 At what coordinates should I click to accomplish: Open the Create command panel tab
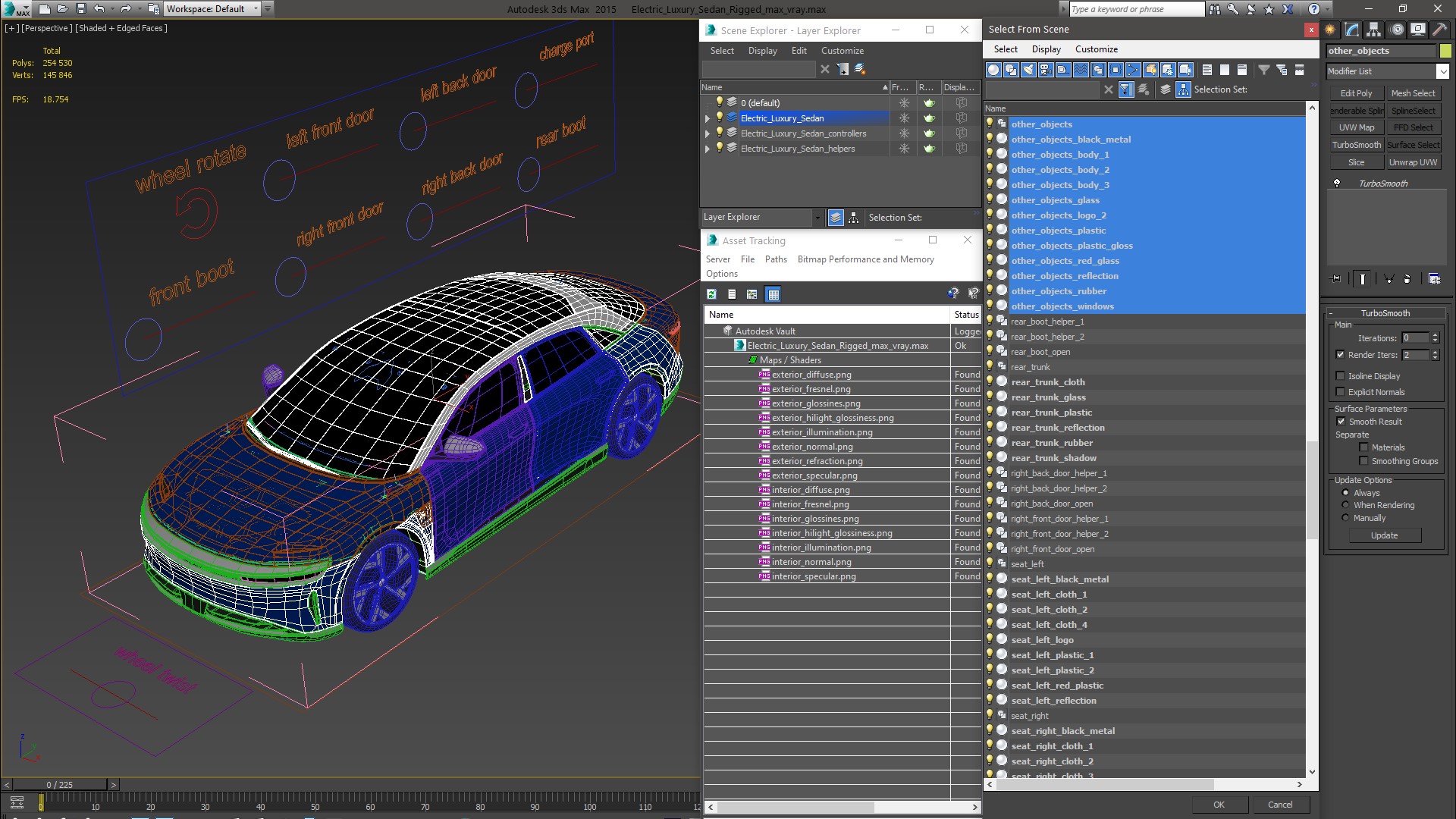point(1330,30)
